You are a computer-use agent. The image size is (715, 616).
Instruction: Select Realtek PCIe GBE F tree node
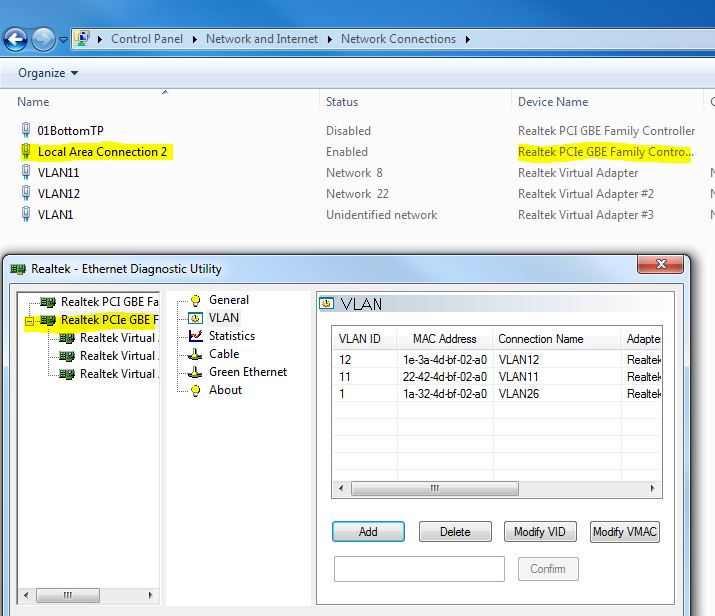109,320
